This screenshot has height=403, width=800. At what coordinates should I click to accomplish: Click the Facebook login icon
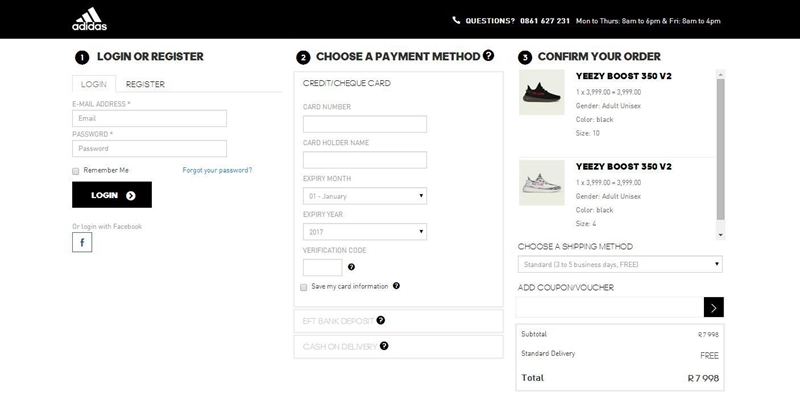(82, 242)
